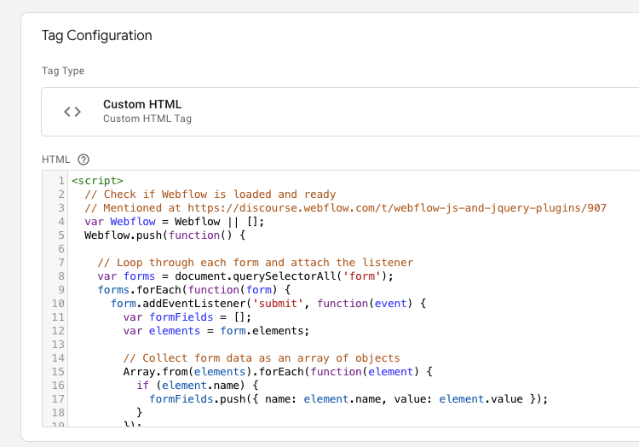Click the Tag Type label
Viewport: 639px width, 447px height.
[x=63, y=71]
